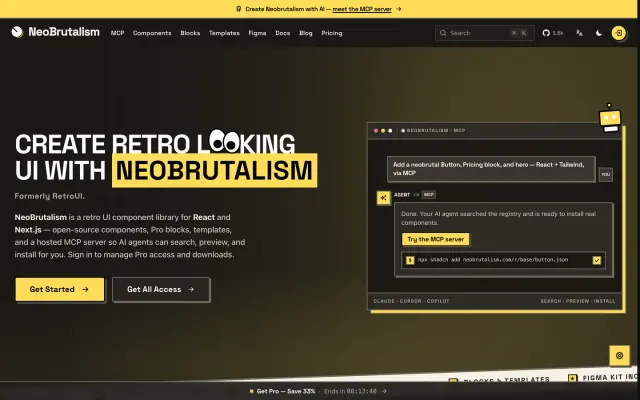Toggle dark mode moon icon

tap(599, 33)
